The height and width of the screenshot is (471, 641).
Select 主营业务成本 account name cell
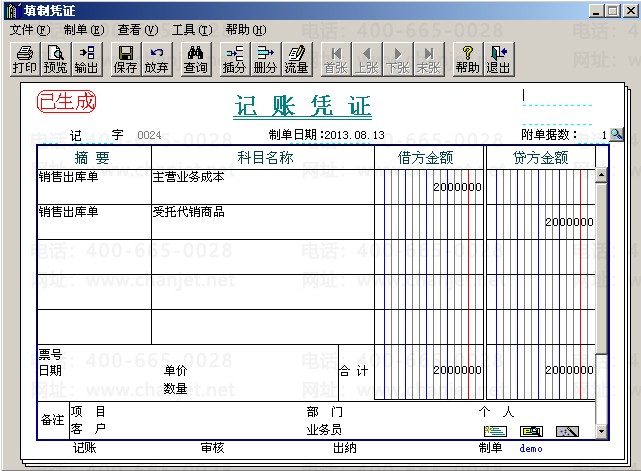pyautogui.click(x=263, y=187)
